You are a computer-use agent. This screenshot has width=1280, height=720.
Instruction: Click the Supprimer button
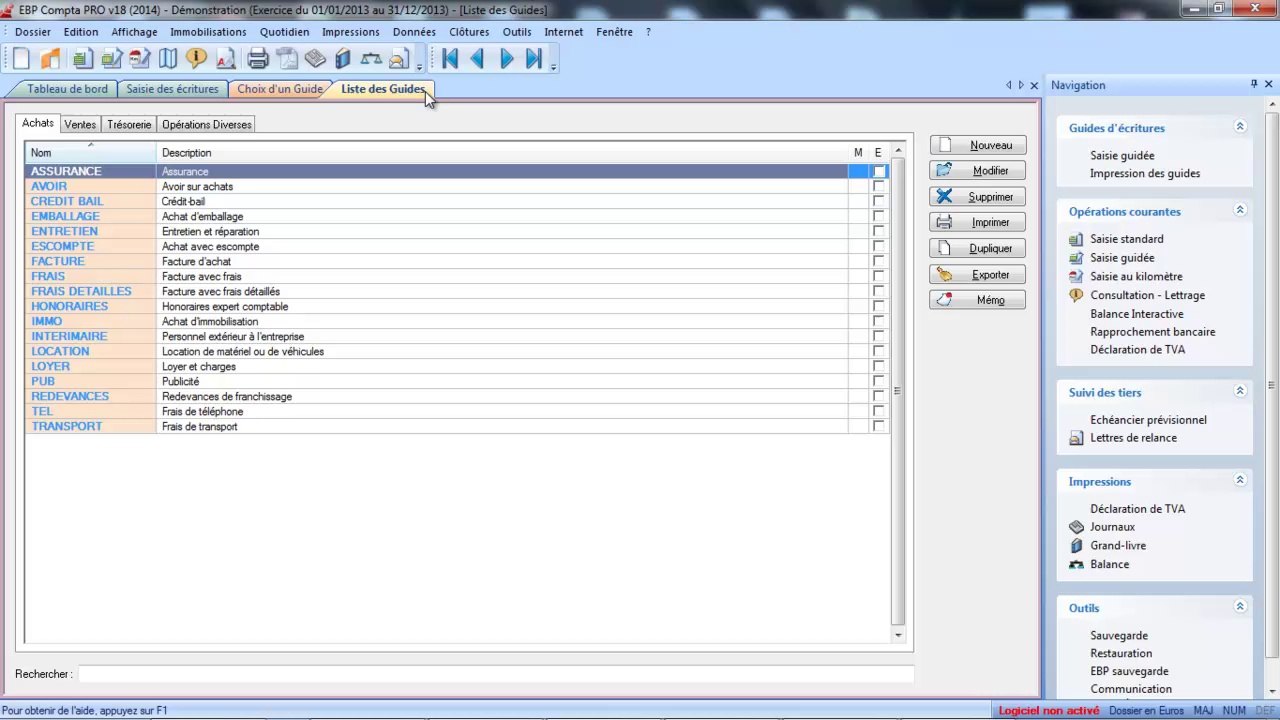click(x=978, y=197)
